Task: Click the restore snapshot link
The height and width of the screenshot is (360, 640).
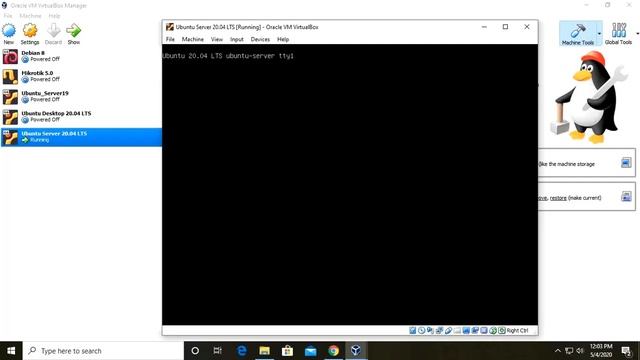Action: (558, 198)
